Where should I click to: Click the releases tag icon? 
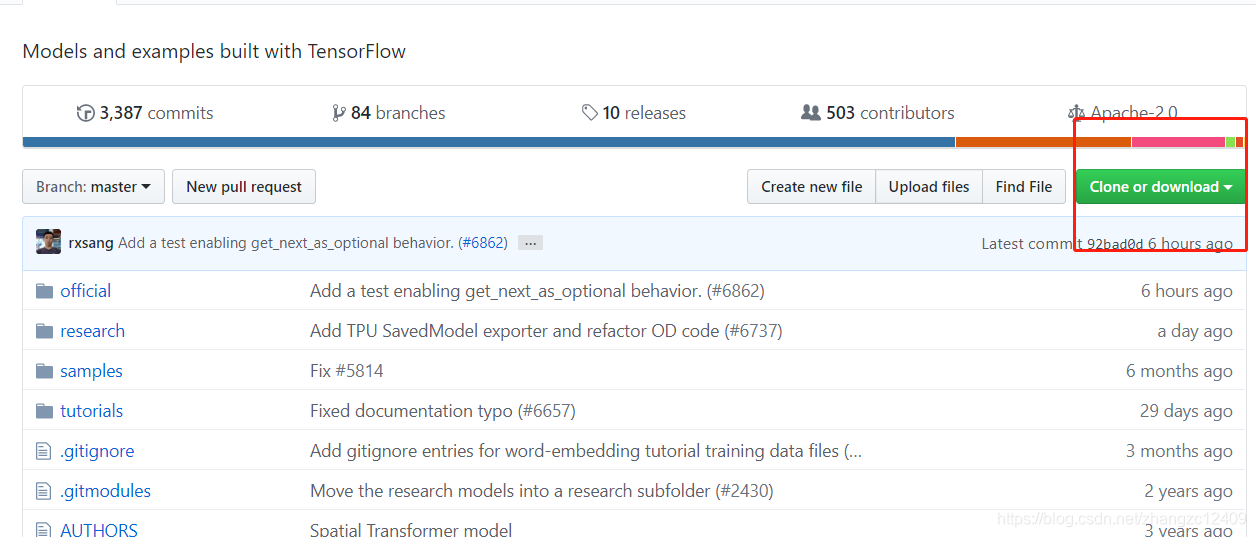pos(590,113)
